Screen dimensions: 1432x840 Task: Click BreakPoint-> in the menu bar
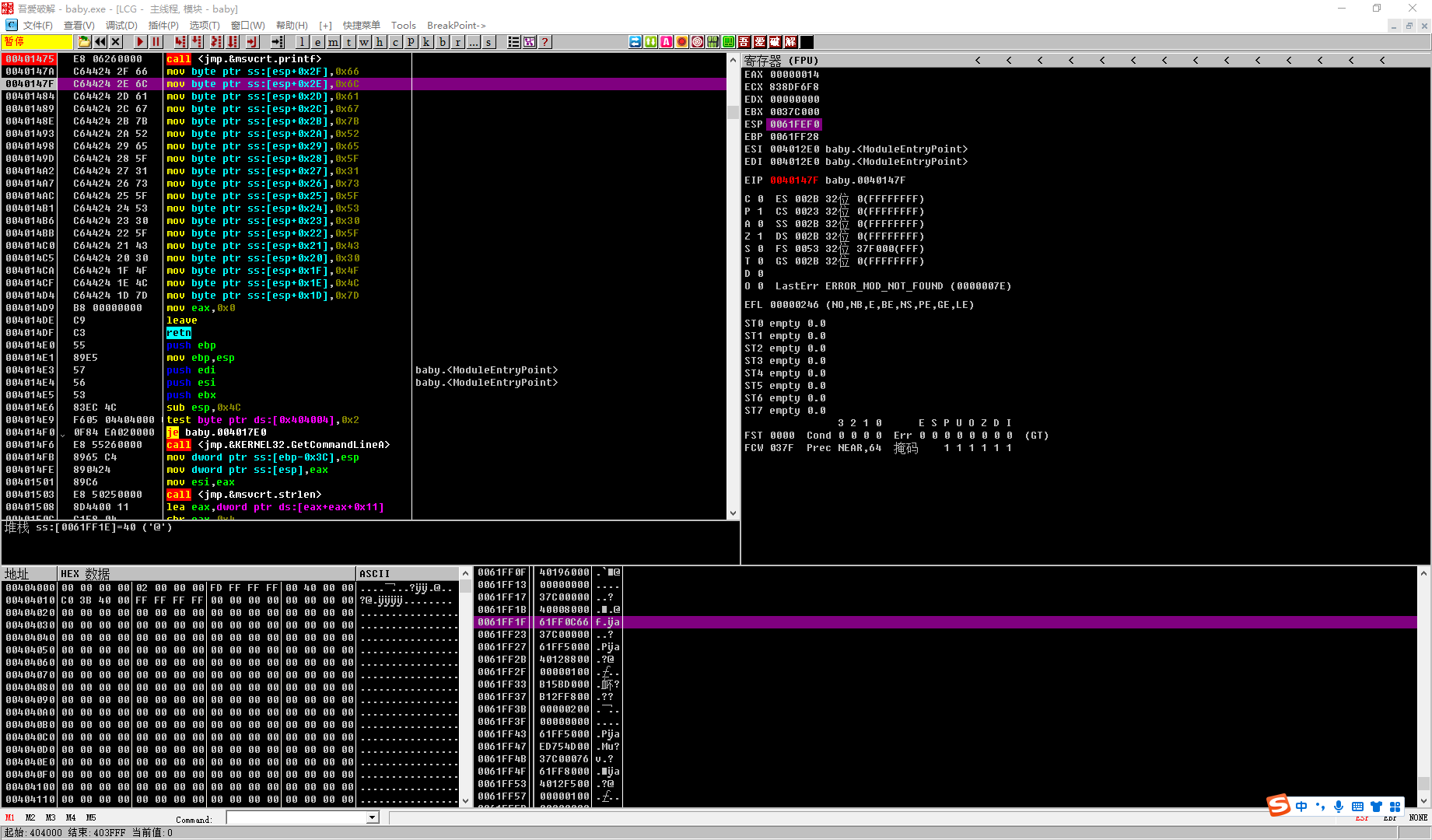[456, 25]
